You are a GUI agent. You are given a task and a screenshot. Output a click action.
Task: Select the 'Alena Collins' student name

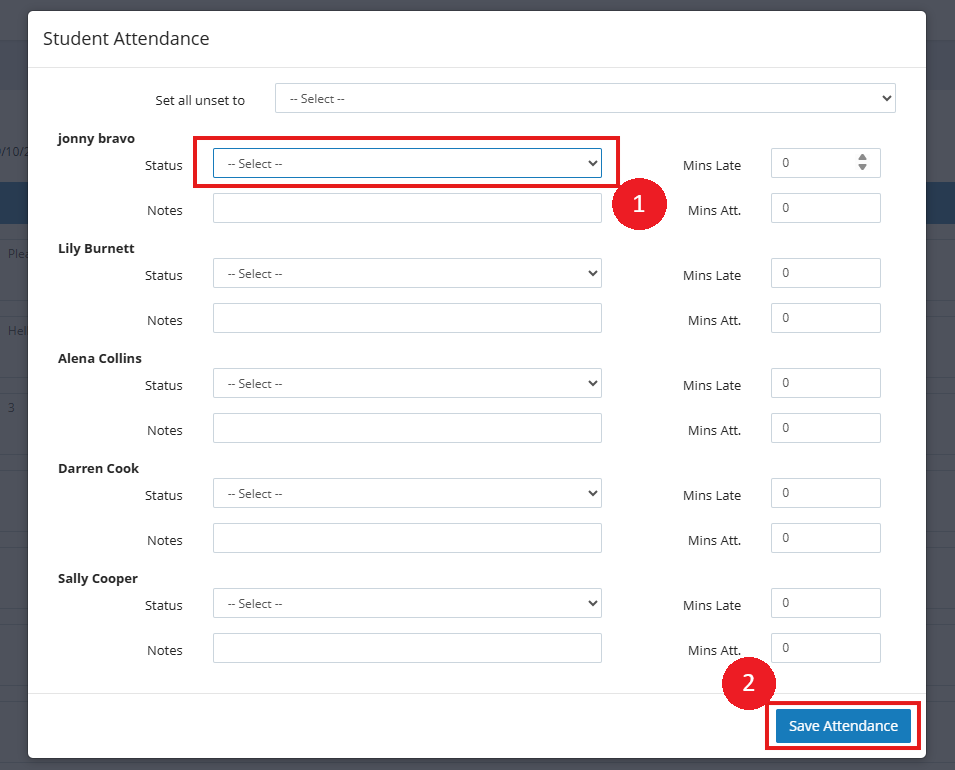pos(100,359)
